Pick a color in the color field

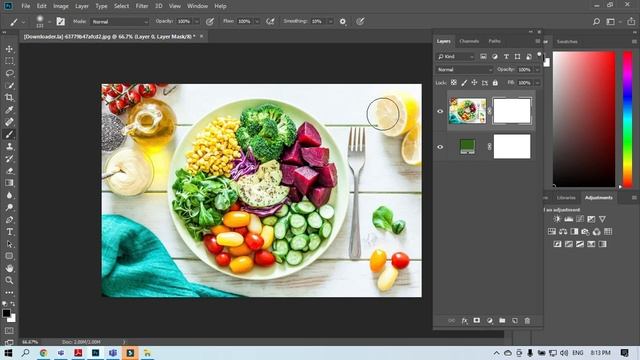click(584, 119)
